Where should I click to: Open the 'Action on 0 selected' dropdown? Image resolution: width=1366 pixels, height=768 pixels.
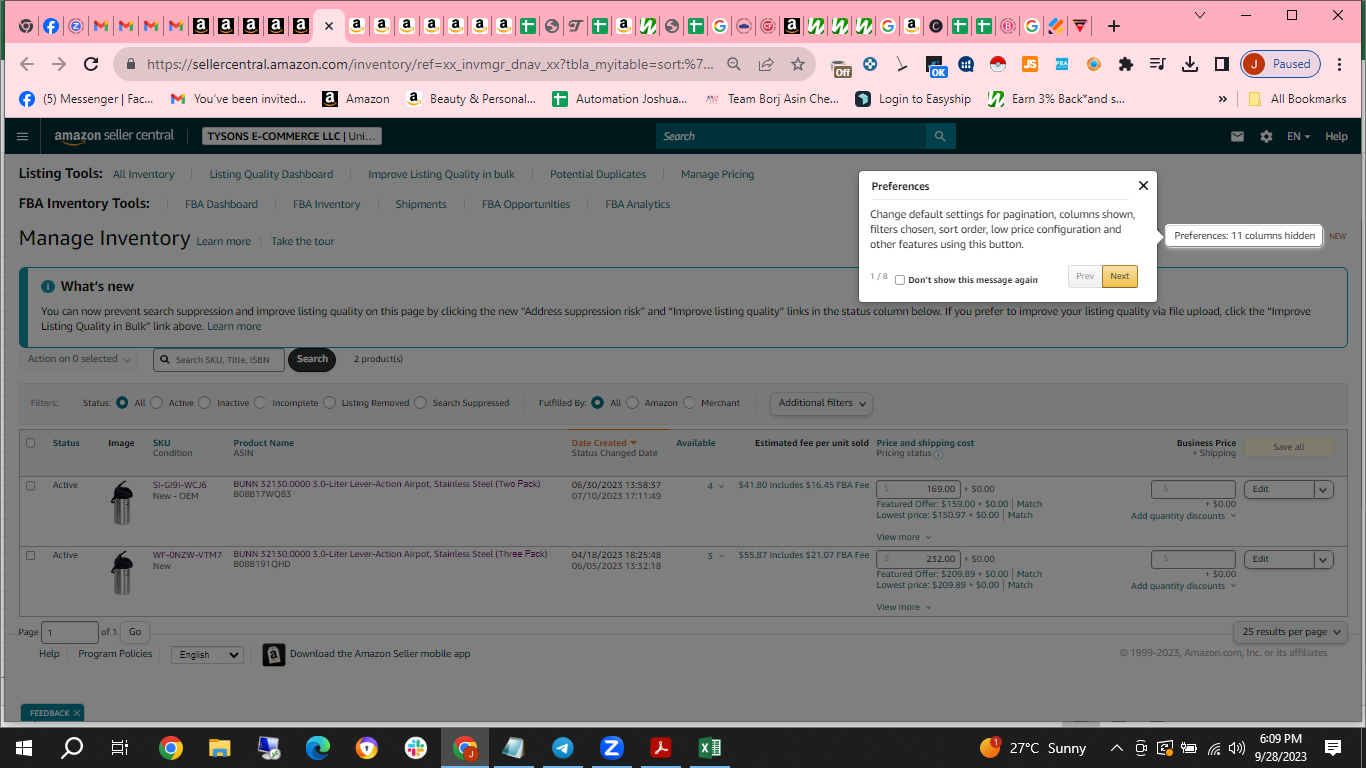click(79, 359)
